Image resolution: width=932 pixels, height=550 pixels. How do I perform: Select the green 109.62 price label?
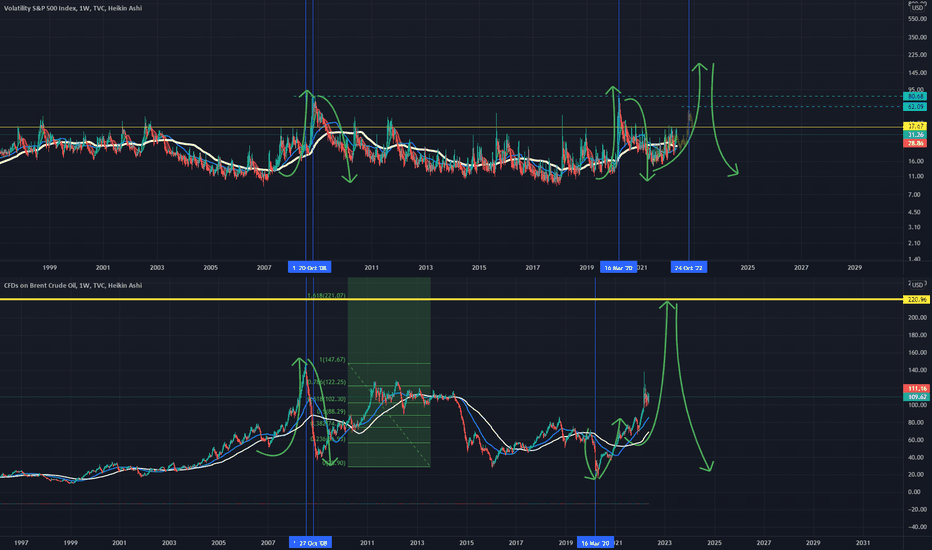pyautogui.click(x=916, y=397)
